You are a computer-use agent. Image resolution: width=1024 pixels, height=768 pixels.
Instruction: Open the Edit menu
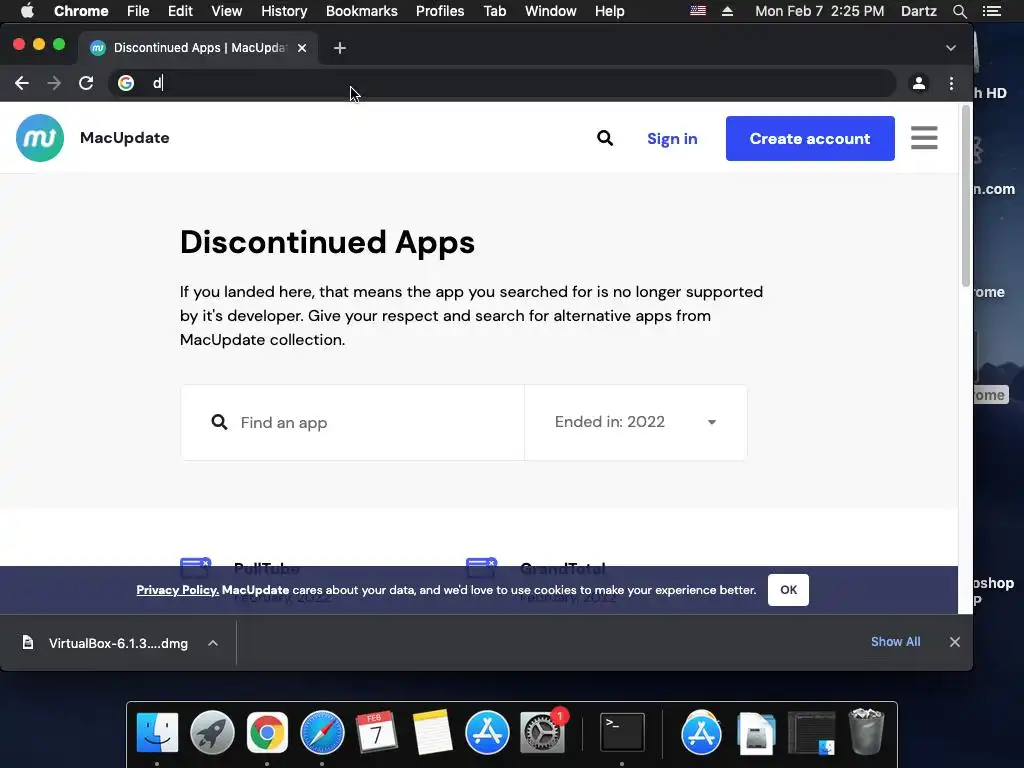[x=180, y=11]
